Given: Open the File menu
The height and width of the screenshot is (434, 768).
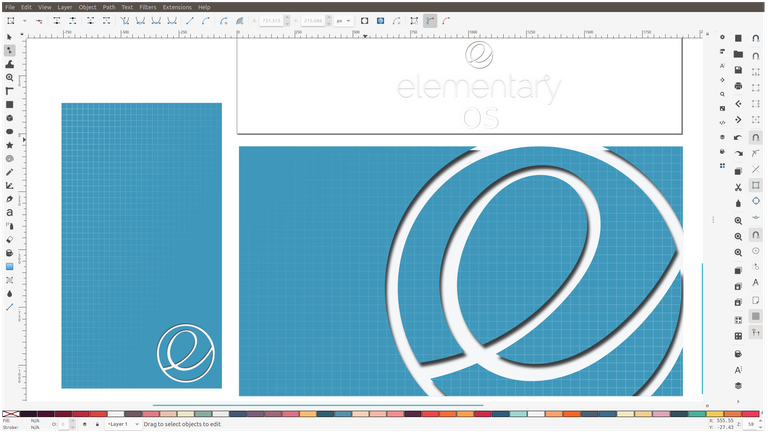Looking at the screenshot, I should point(10,7).
